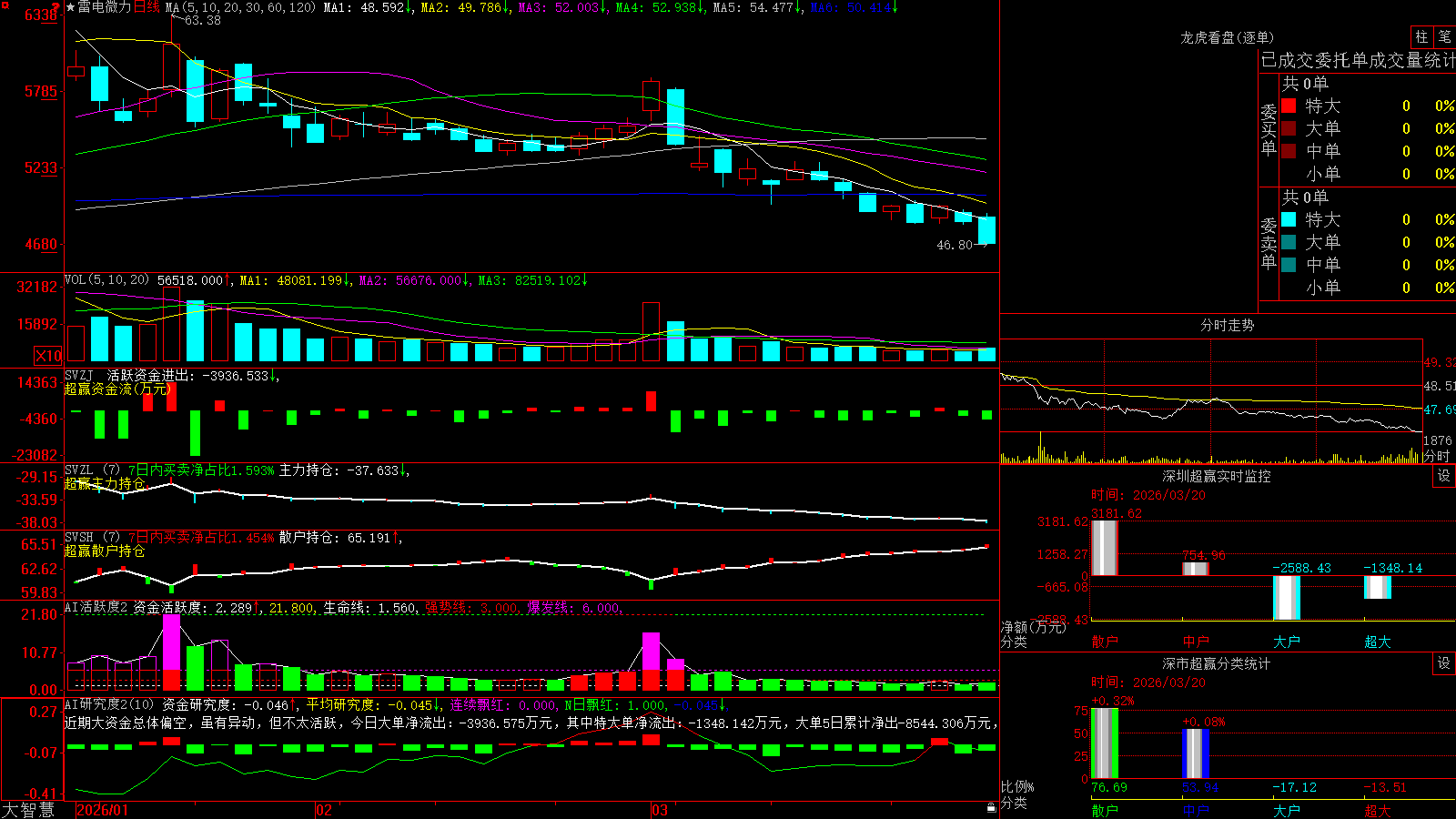Click the 03 month marker on timeline

(x=660, y=810)
